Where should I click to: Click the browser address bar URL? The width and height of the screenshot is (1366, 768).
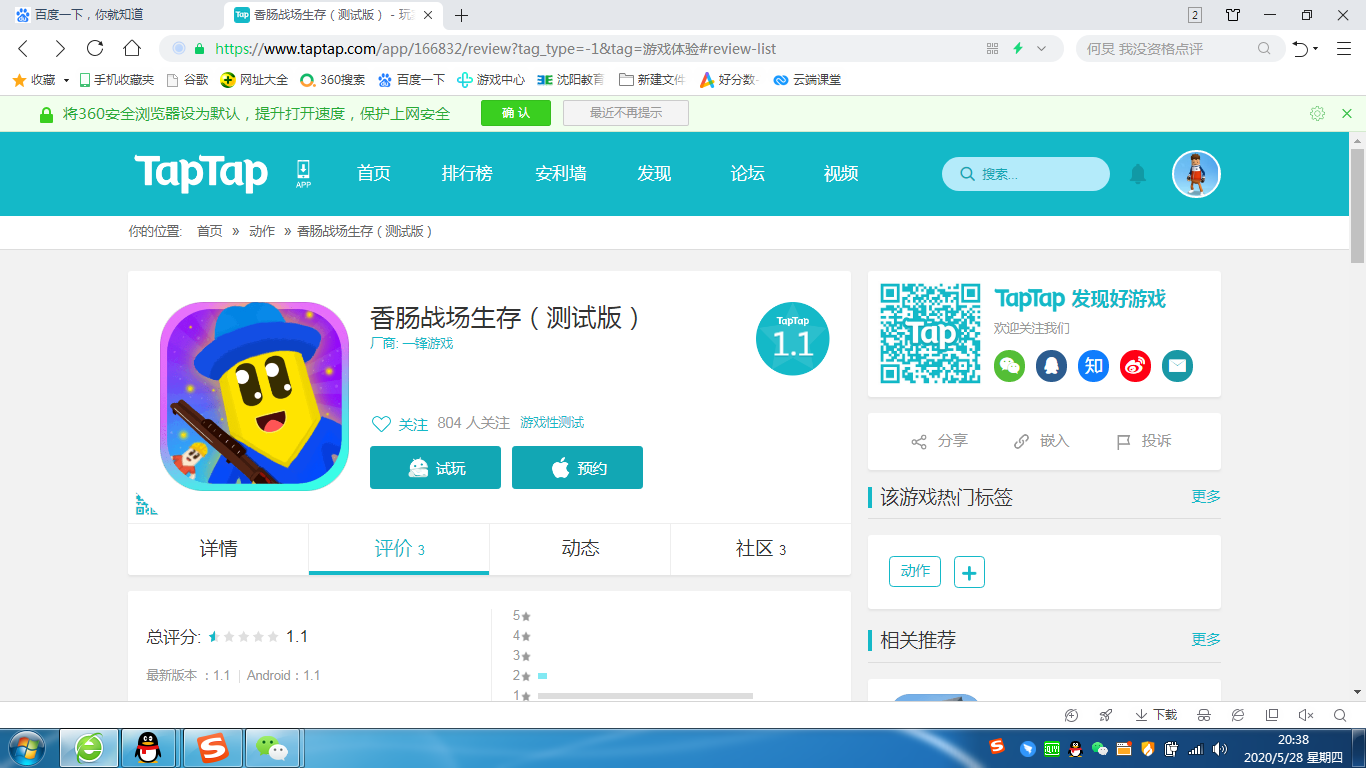click(x=495, y=48)
